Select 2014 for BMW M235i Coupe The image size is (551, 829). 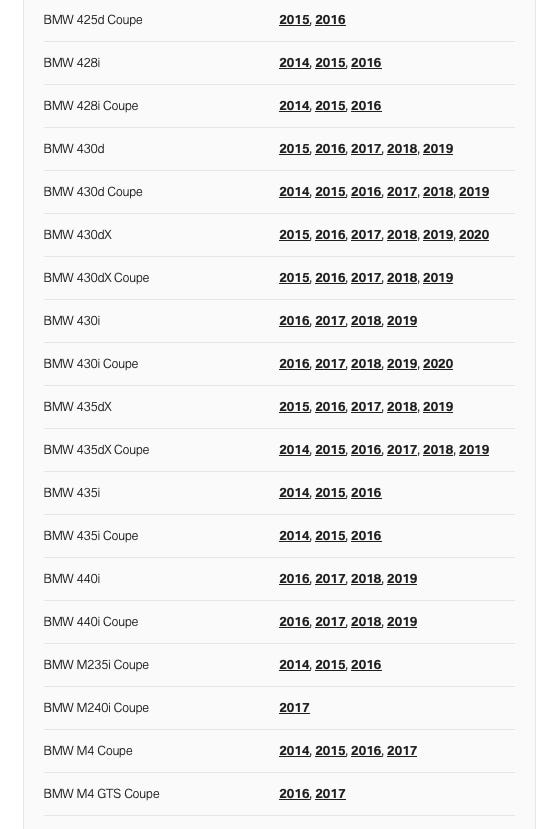(x=294, y=665)
